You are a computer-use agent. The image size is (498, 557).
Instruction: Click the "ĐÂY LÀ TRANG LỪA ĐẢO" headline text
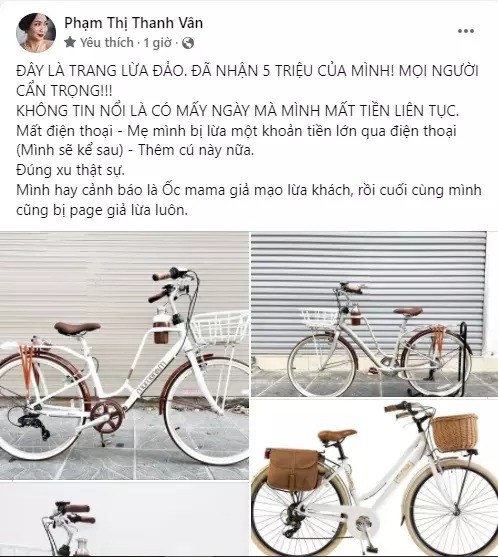pyautogui.click(x=101, y=71)
